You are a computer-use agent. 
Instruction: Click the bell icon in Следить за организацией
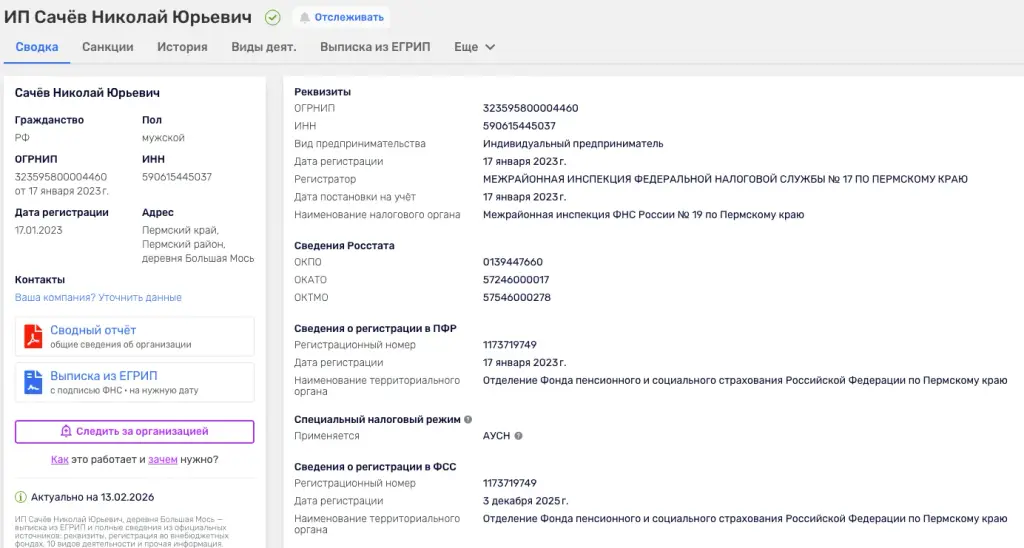tap(65, 431)
